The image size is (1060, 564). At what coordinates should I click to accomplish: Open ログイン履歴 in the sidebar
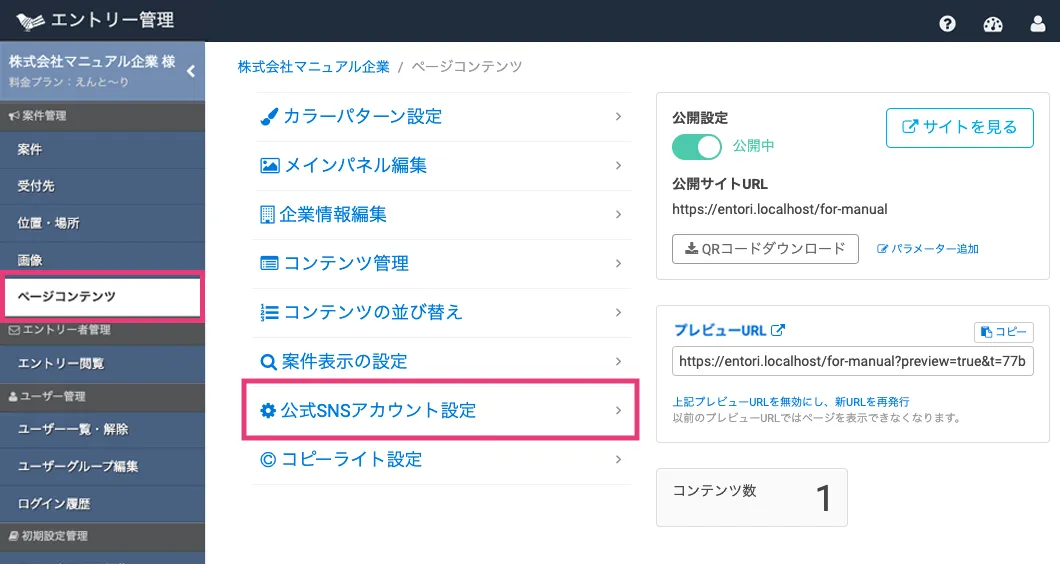102,504
